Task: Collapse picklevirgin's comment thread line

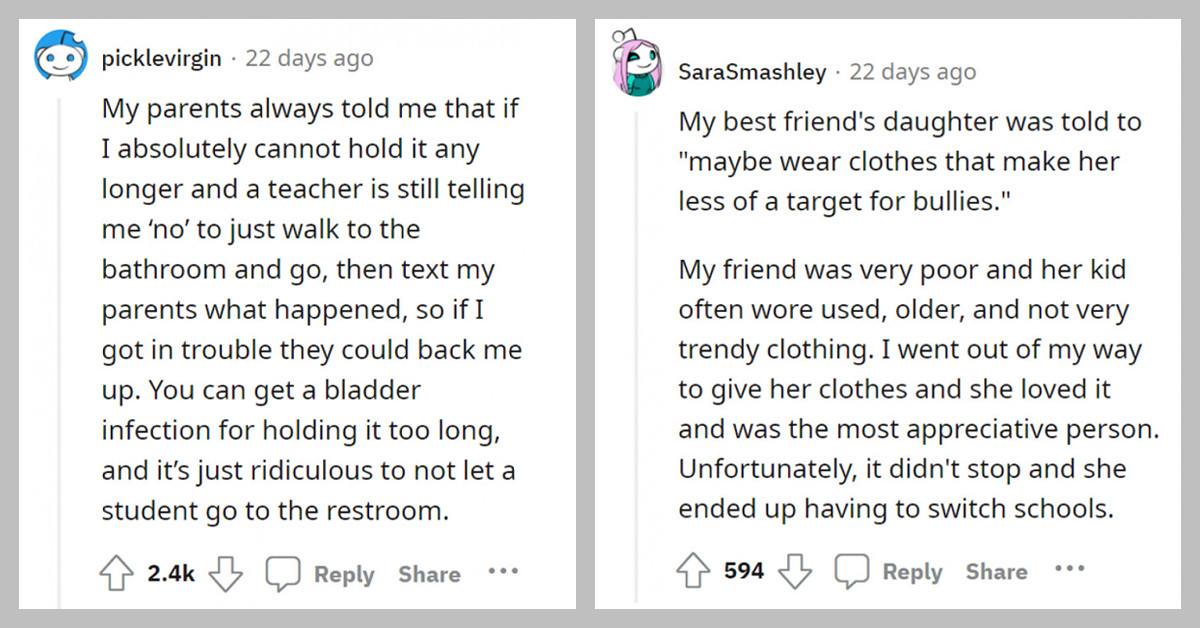Action: coord(60,350)
